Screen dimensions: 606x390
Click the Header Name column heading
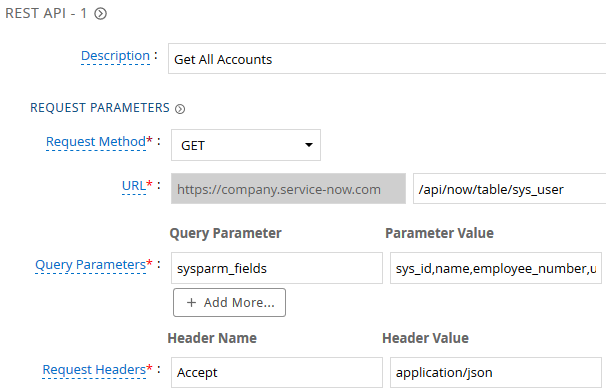pyautogui.click(x=212, y=338)
